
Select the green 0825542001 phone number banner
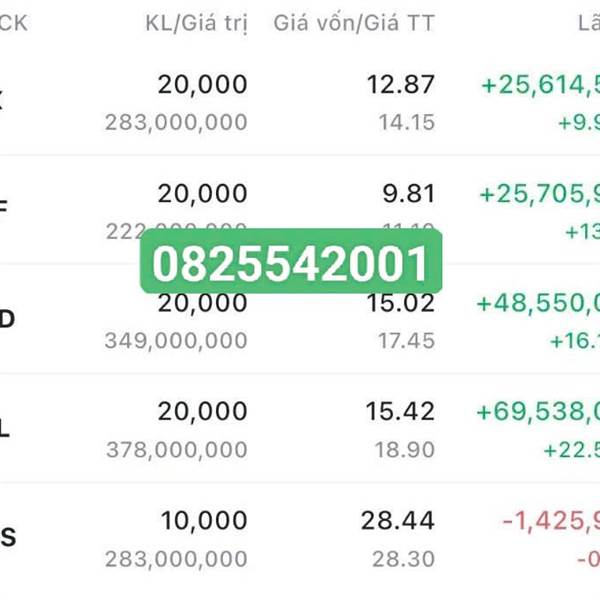tap(291, 262)
